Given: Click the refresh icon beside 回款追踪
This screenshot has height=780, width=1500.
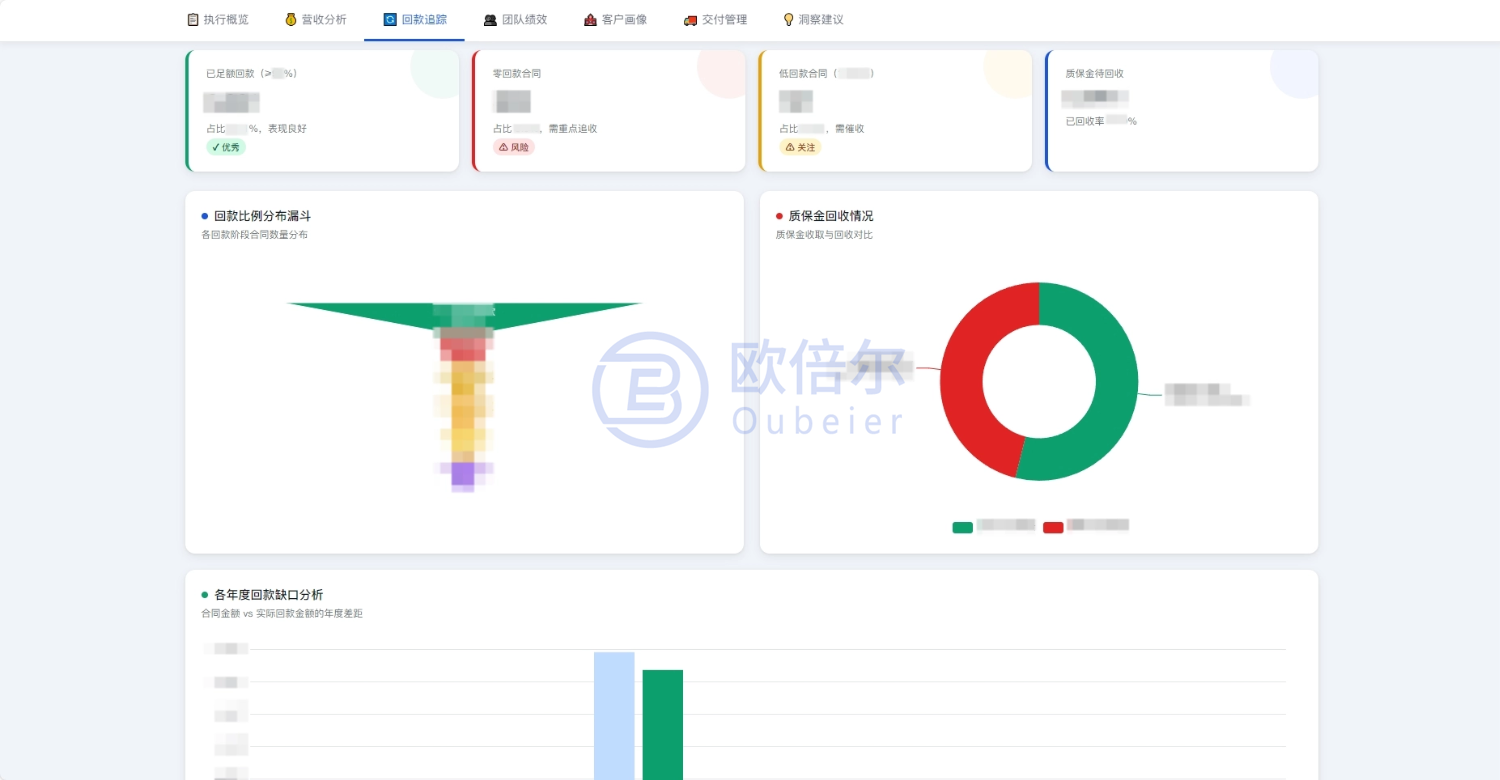Looking at the screenshot, I should (x=390, y=19).
